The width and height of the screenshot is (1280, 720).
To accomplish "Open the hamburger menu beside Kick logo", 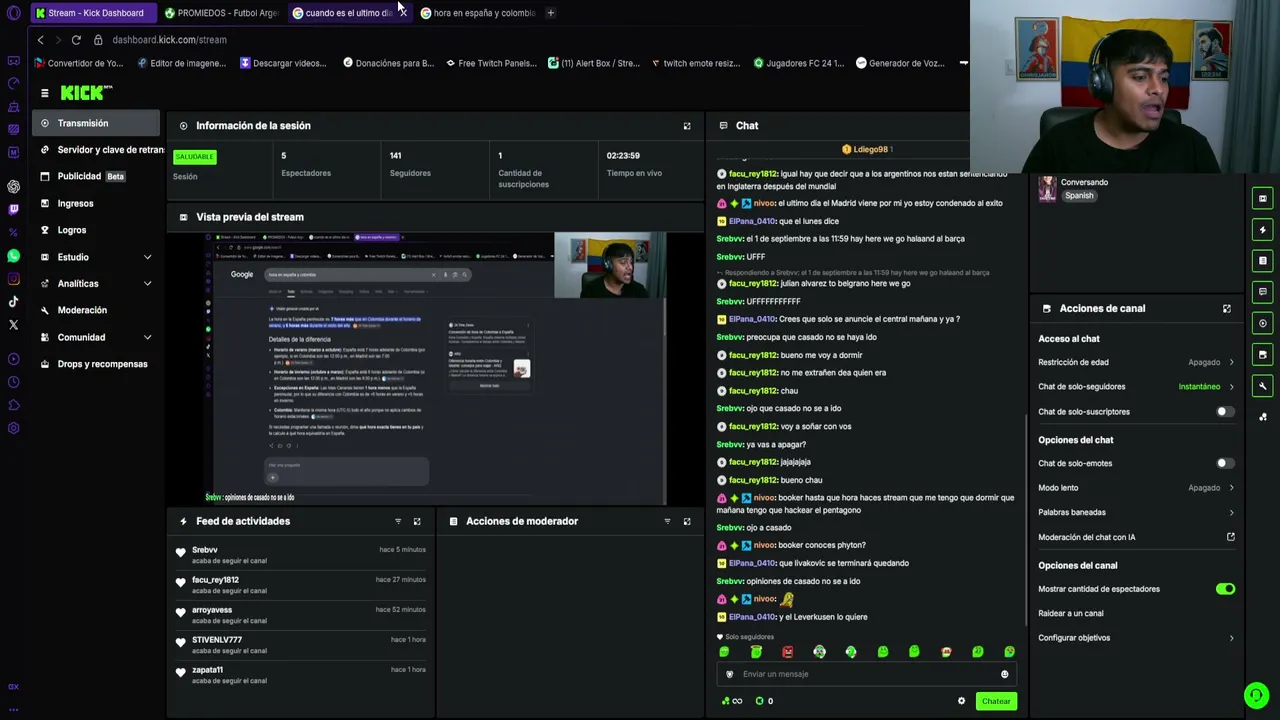I will click(x=44, y=93).
